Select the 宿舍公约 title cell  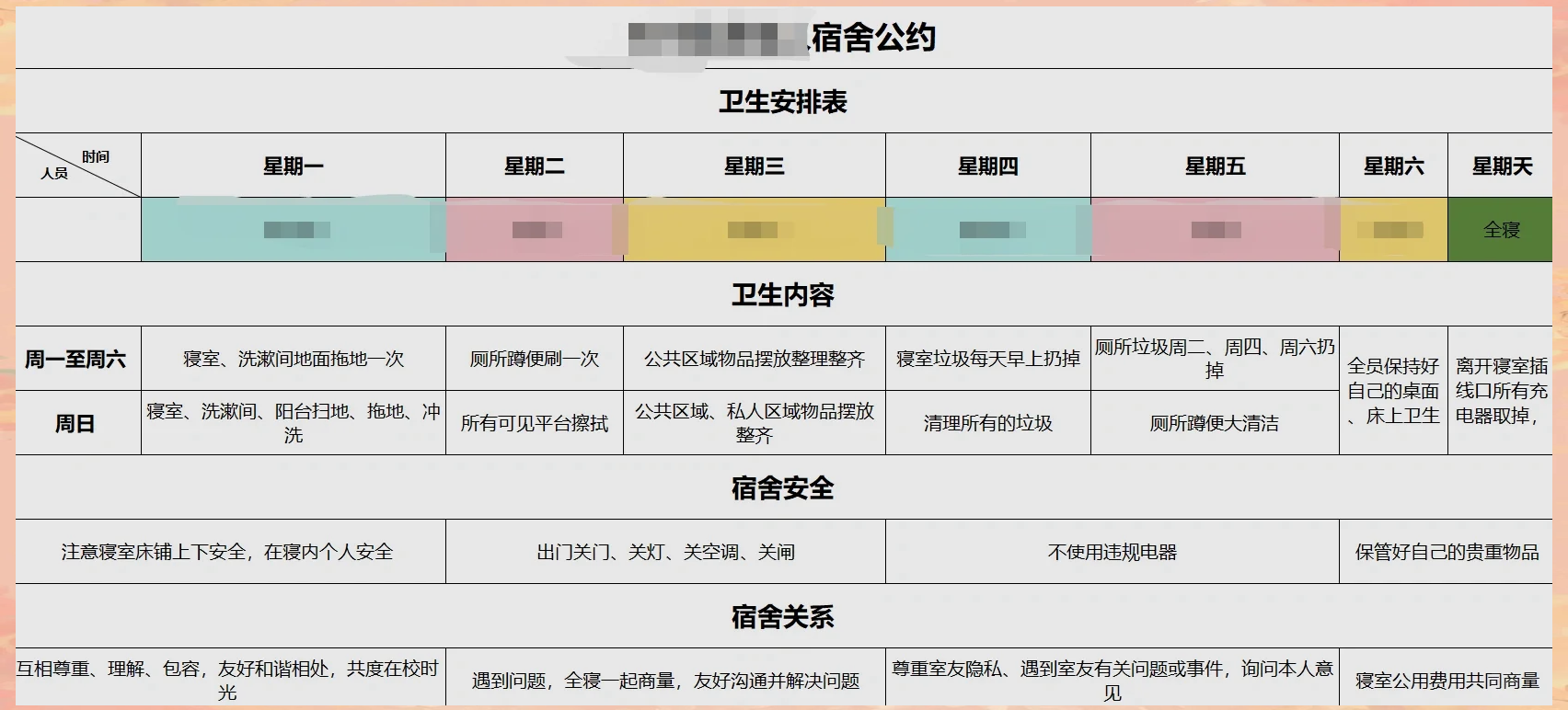(x=783, y=38)
